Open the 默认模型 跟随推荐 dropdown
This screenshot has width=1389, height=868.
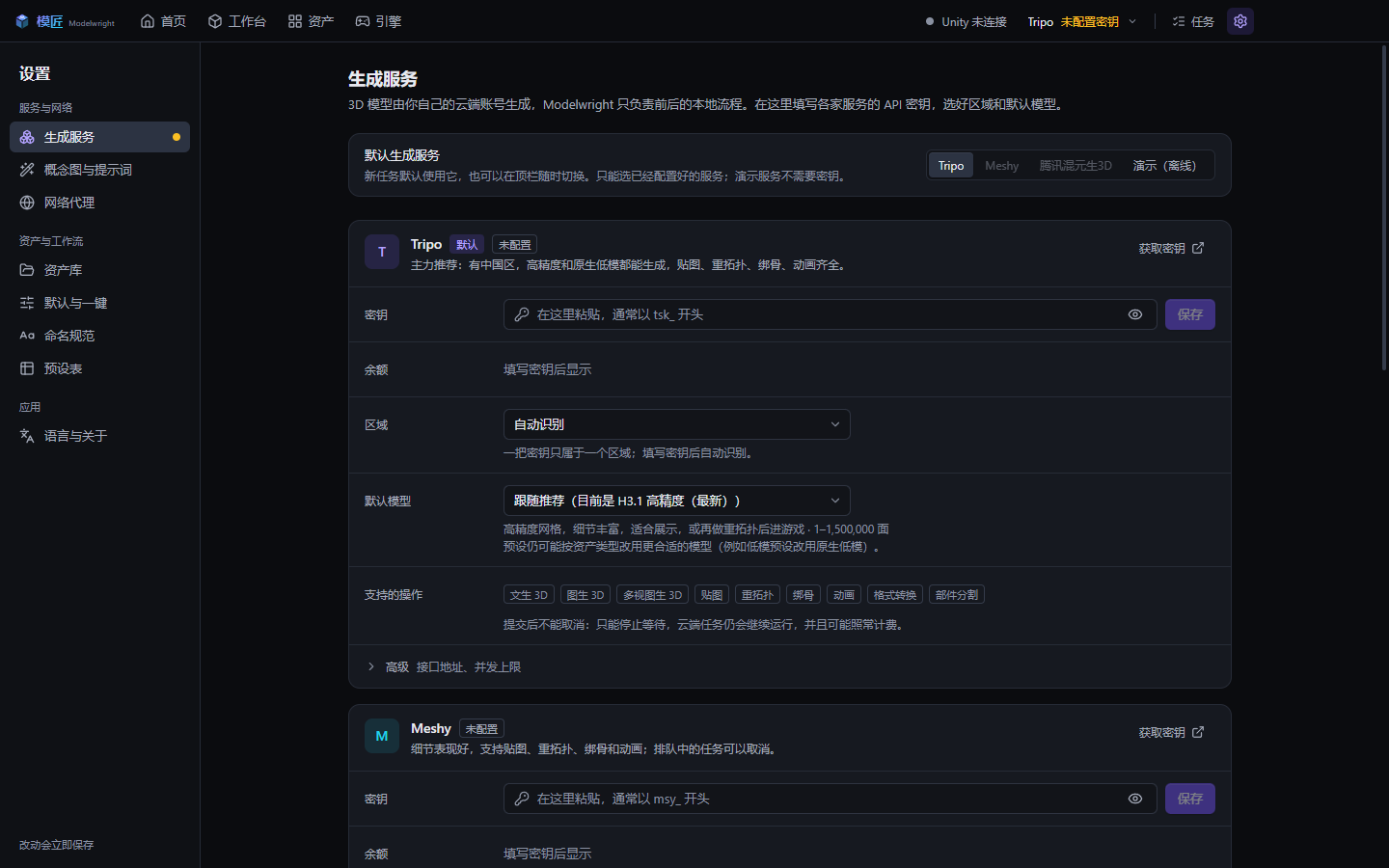(676, 501)
